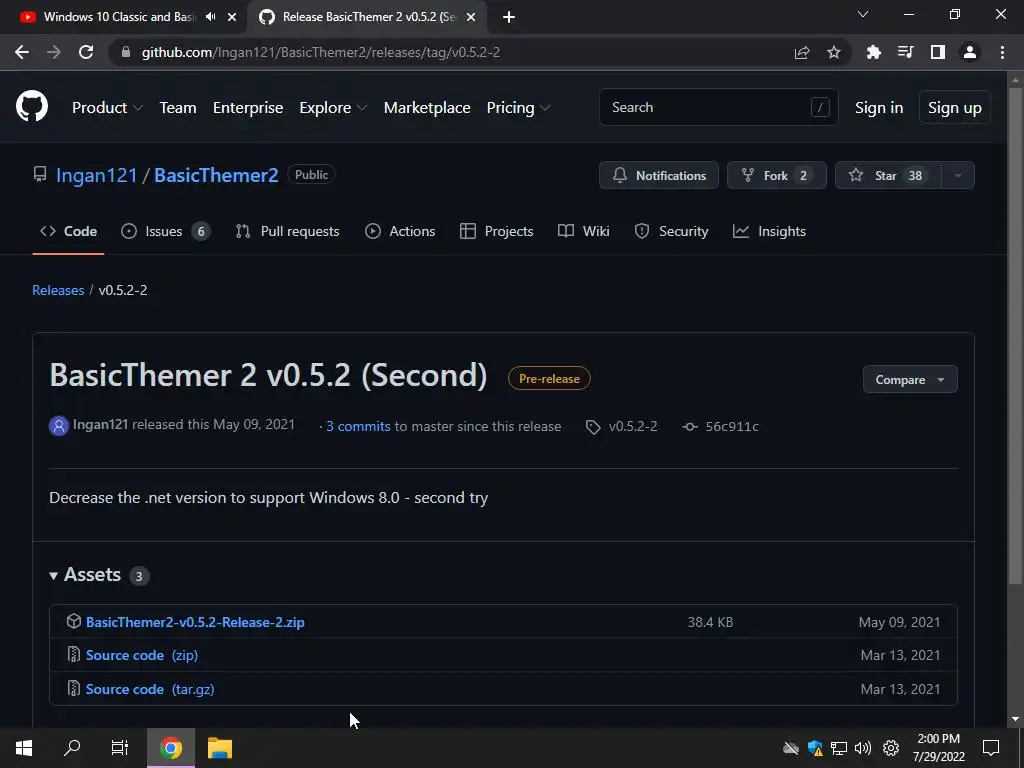The width and height of the screenshot is (1024, 768).
Task: Toggle Chrome side panel icon
Action: coord(938,52)
